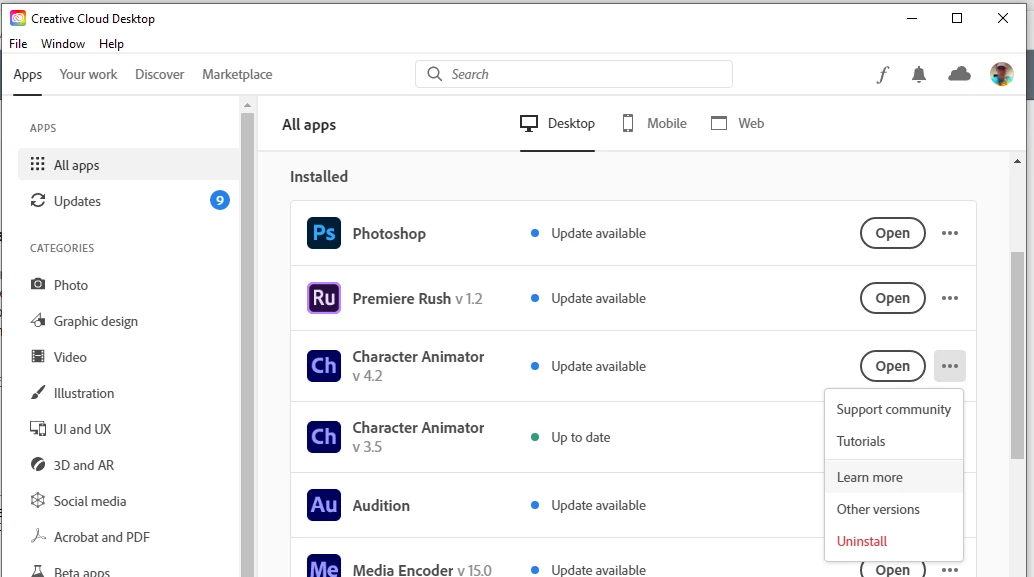The height and width of the screenshot is (577, 1034).
Task: Choose Learn more from context menu
Action: coord(894,477)
